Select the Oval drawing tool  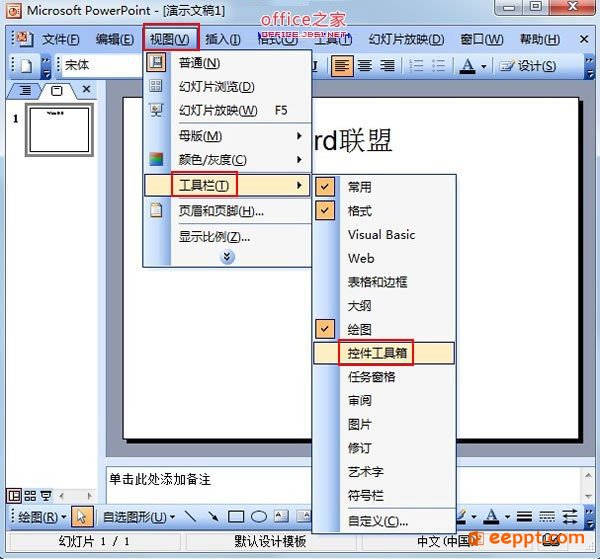tap(259, 517)
